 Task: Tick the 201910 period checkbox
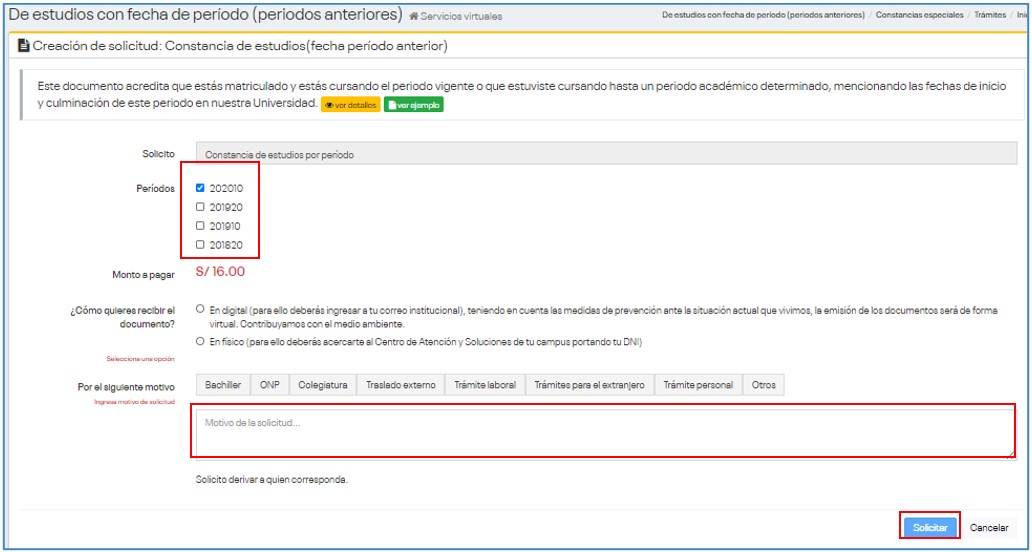[201, 226]
